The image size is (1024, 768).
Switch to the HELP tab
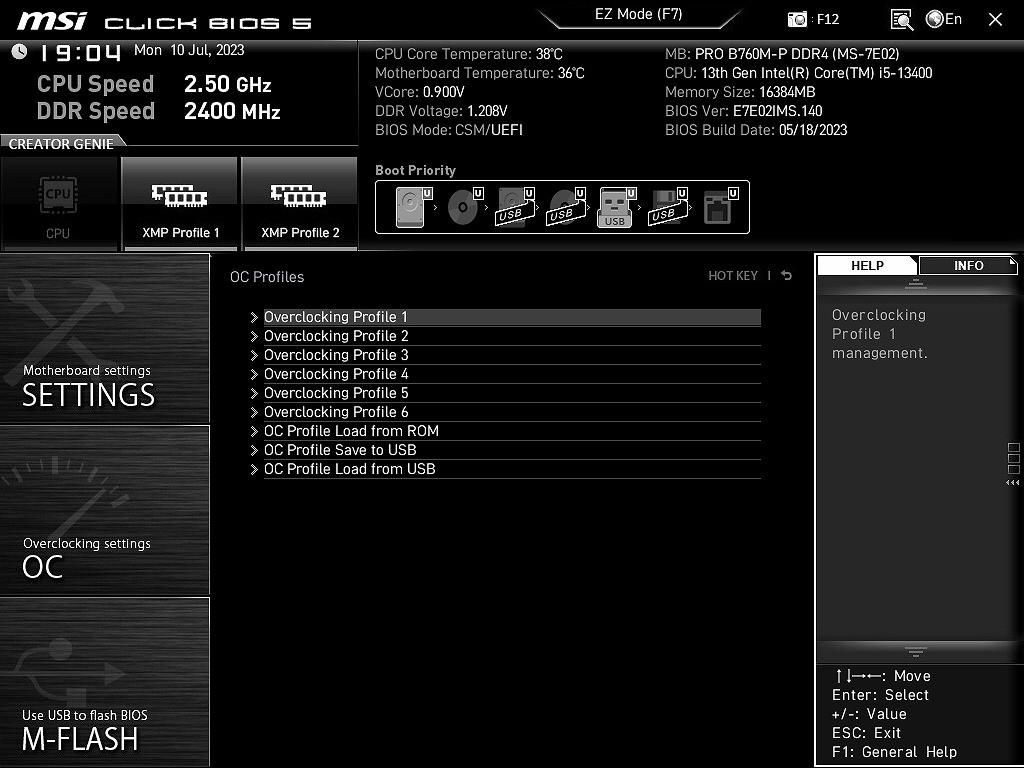pyautogui.click(x=867, y=266)
